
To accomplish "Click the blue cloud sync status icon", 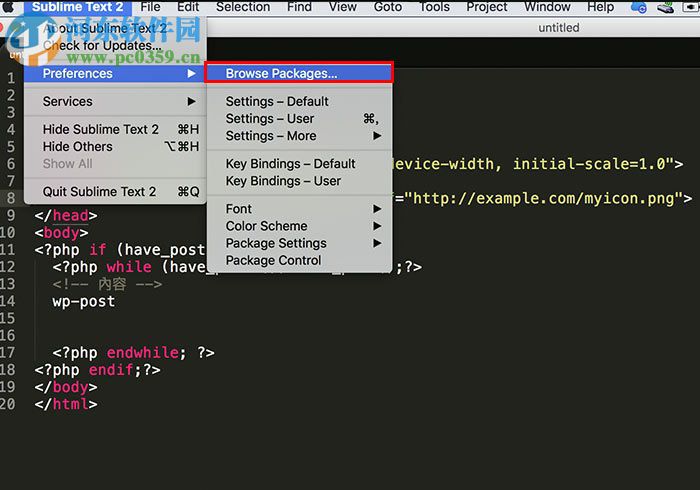I will click(638, 7).
